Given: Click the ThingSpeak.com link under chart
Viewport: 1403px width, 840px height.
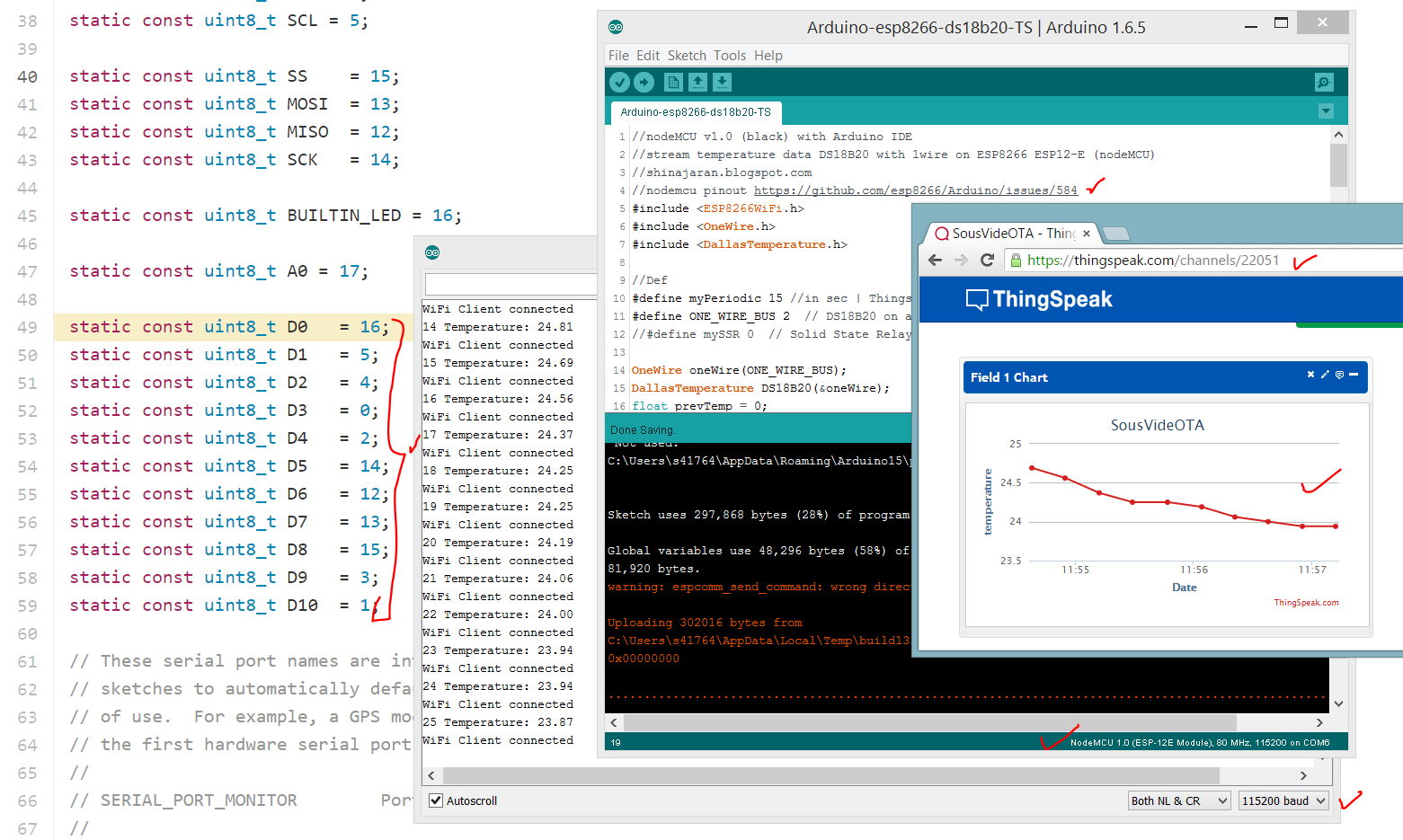Looking at the screenshot, I should 1306,603.
